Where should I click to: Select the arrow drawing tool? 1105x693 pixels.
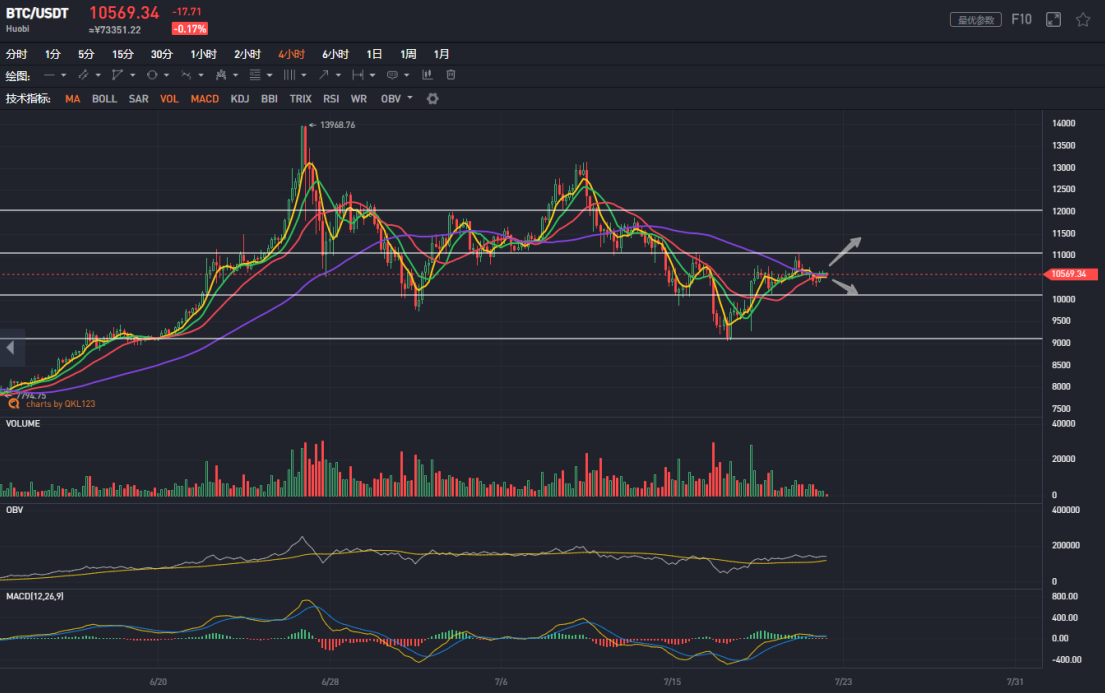323,75
